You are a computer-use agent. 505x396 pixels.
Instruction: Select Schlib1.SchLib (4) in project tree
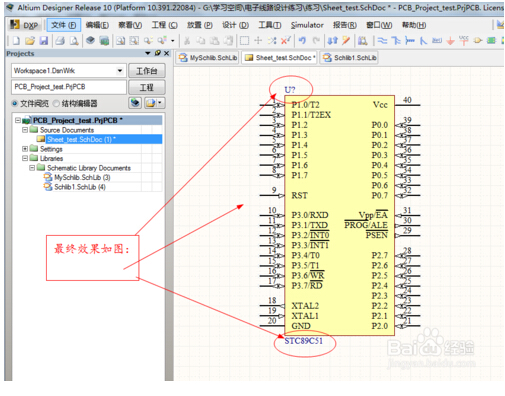pyautogui.click(x=80, y=187)
